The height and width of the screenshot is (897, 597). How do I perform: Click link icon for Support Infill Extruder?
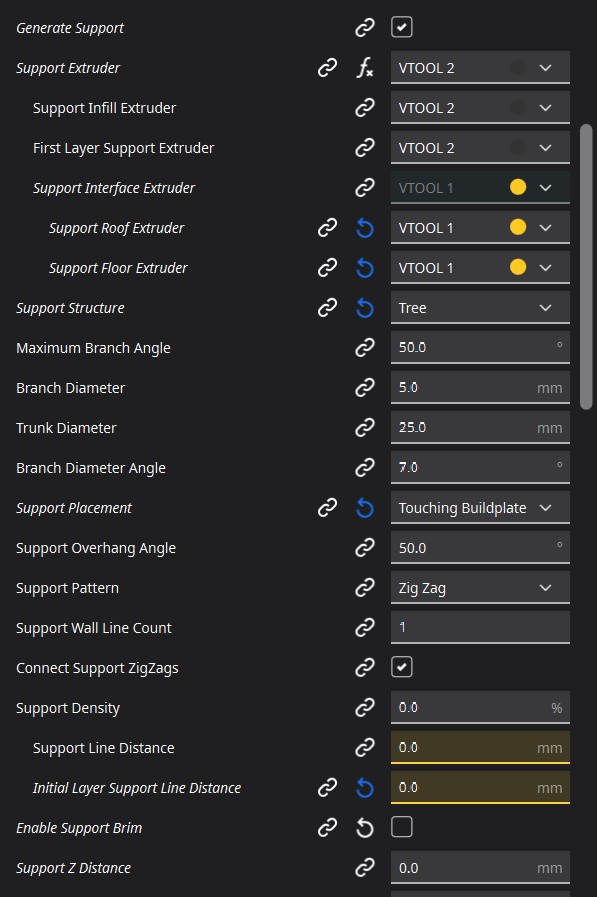click(364, 108)
